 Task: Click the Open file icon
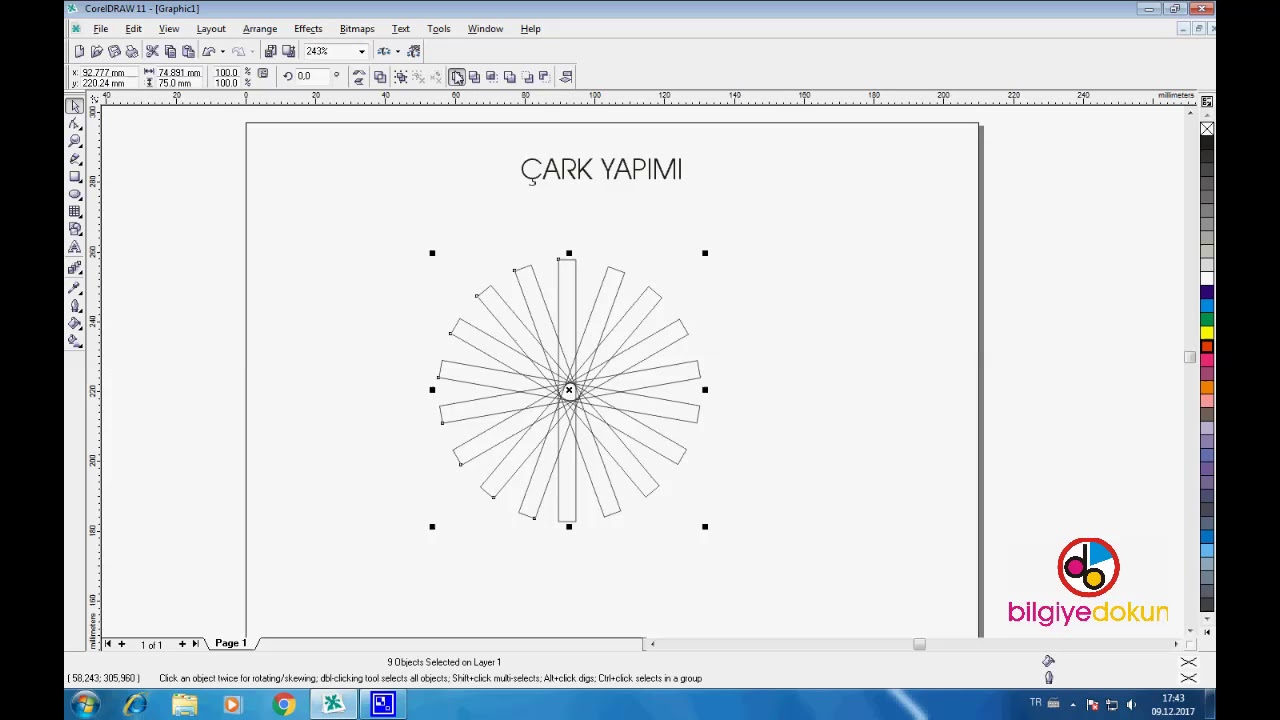(x=96, y=51)
